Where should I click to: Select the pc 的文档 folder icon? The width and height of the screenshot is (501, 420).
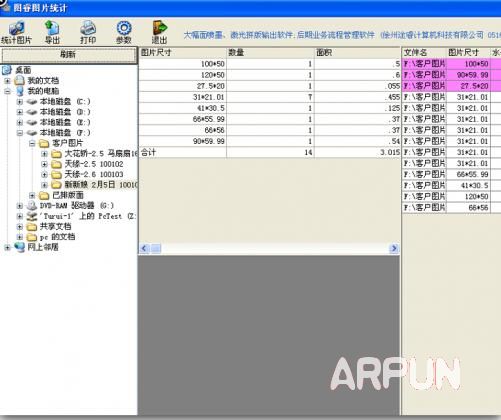(32, 237)
